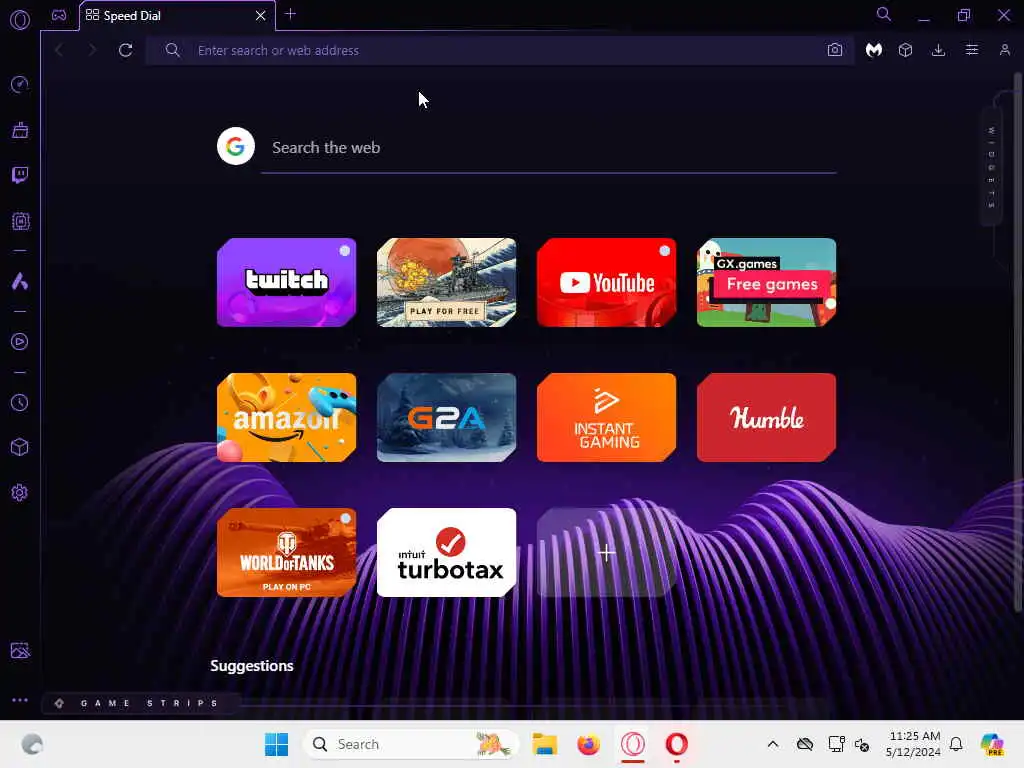Open the sidebar three-dots setup menu
This screenshot has width=1024, height=768.
(20, 700)
